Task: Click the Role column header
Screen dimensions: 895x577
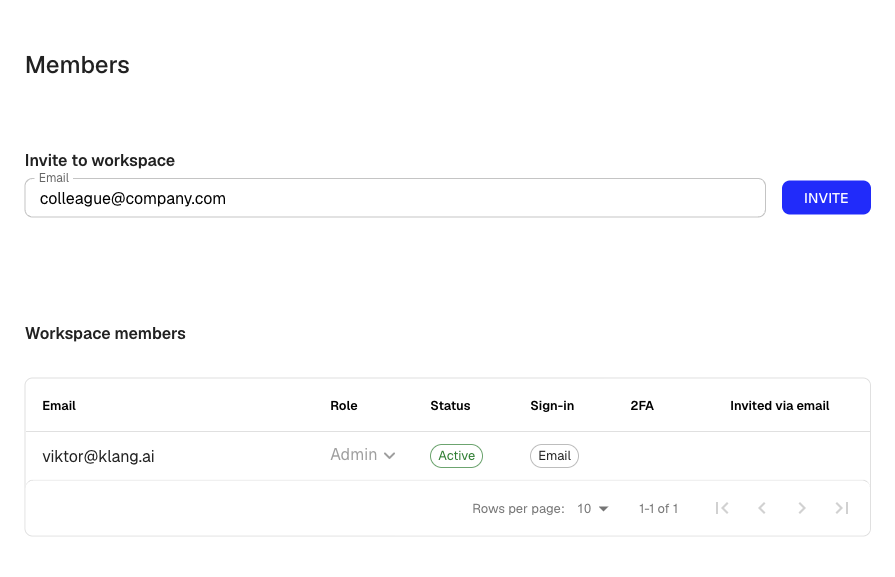Action: click(x=344, y=405)
